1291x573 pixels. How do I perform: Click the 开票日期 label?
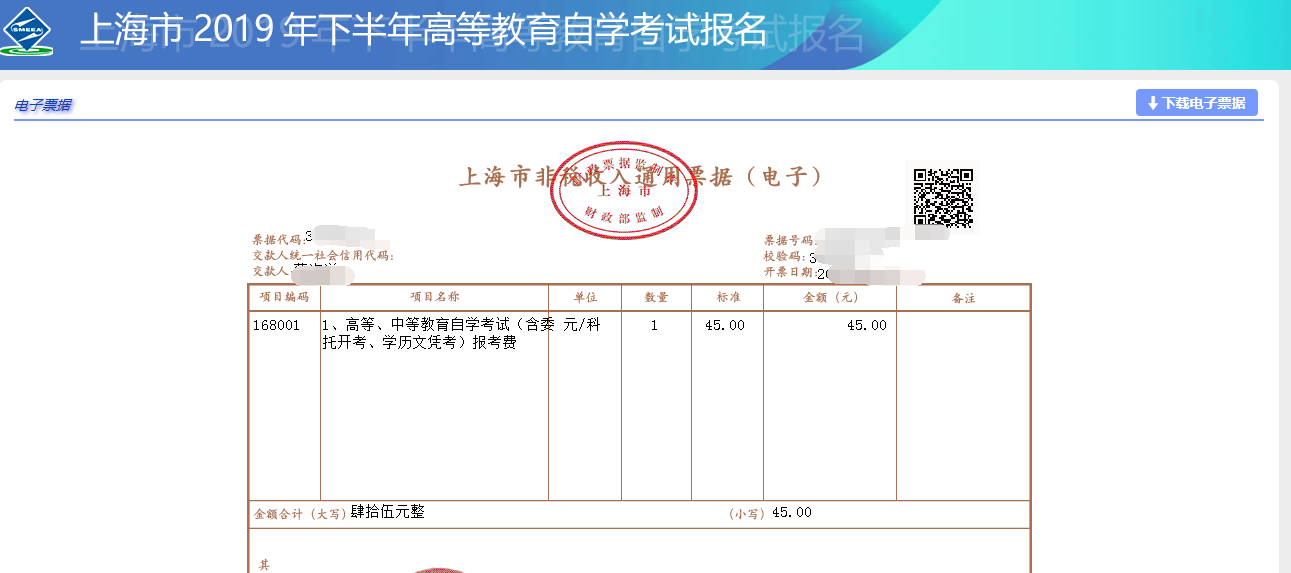point(789,272)
